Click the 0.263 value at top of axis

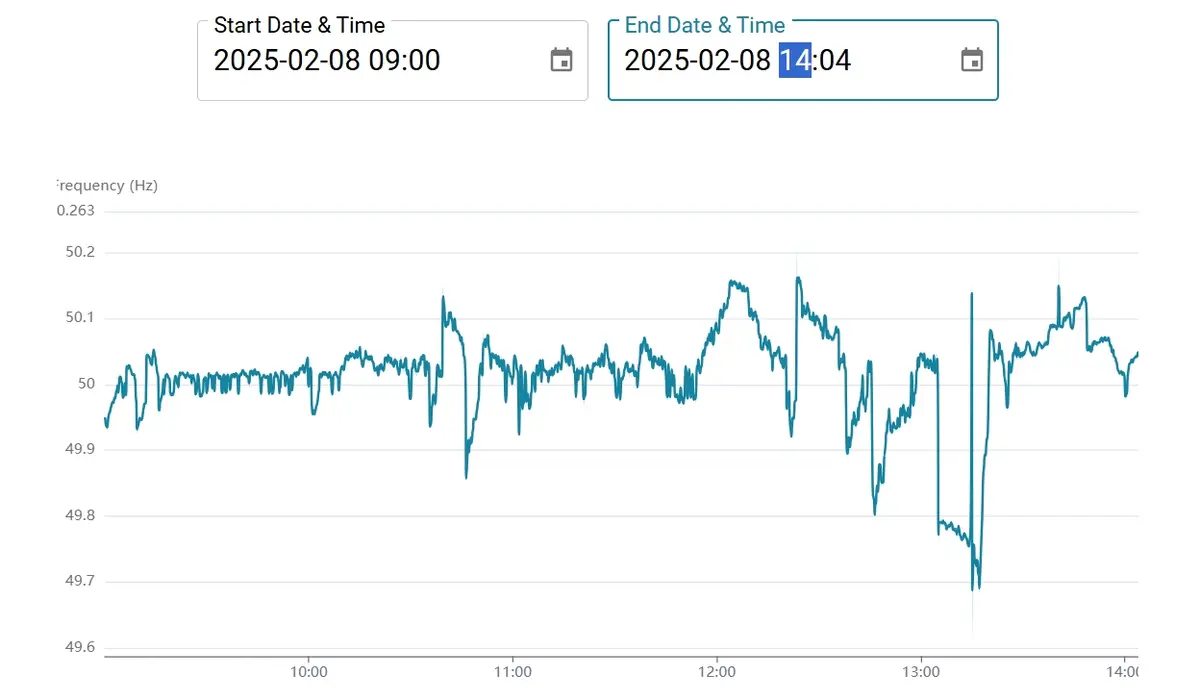pos(76,210)
